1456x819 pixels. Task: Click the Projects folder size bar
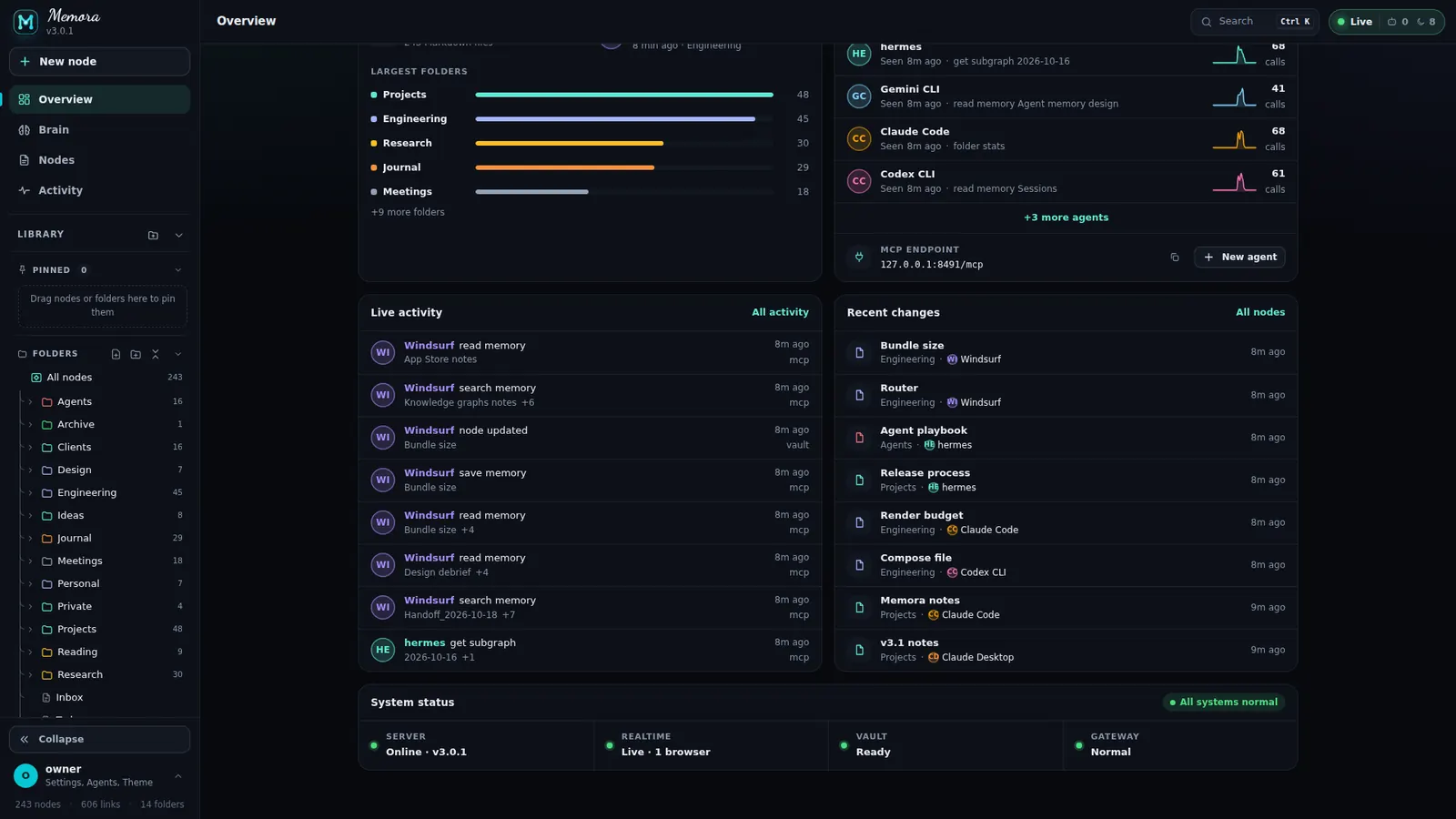624,95
